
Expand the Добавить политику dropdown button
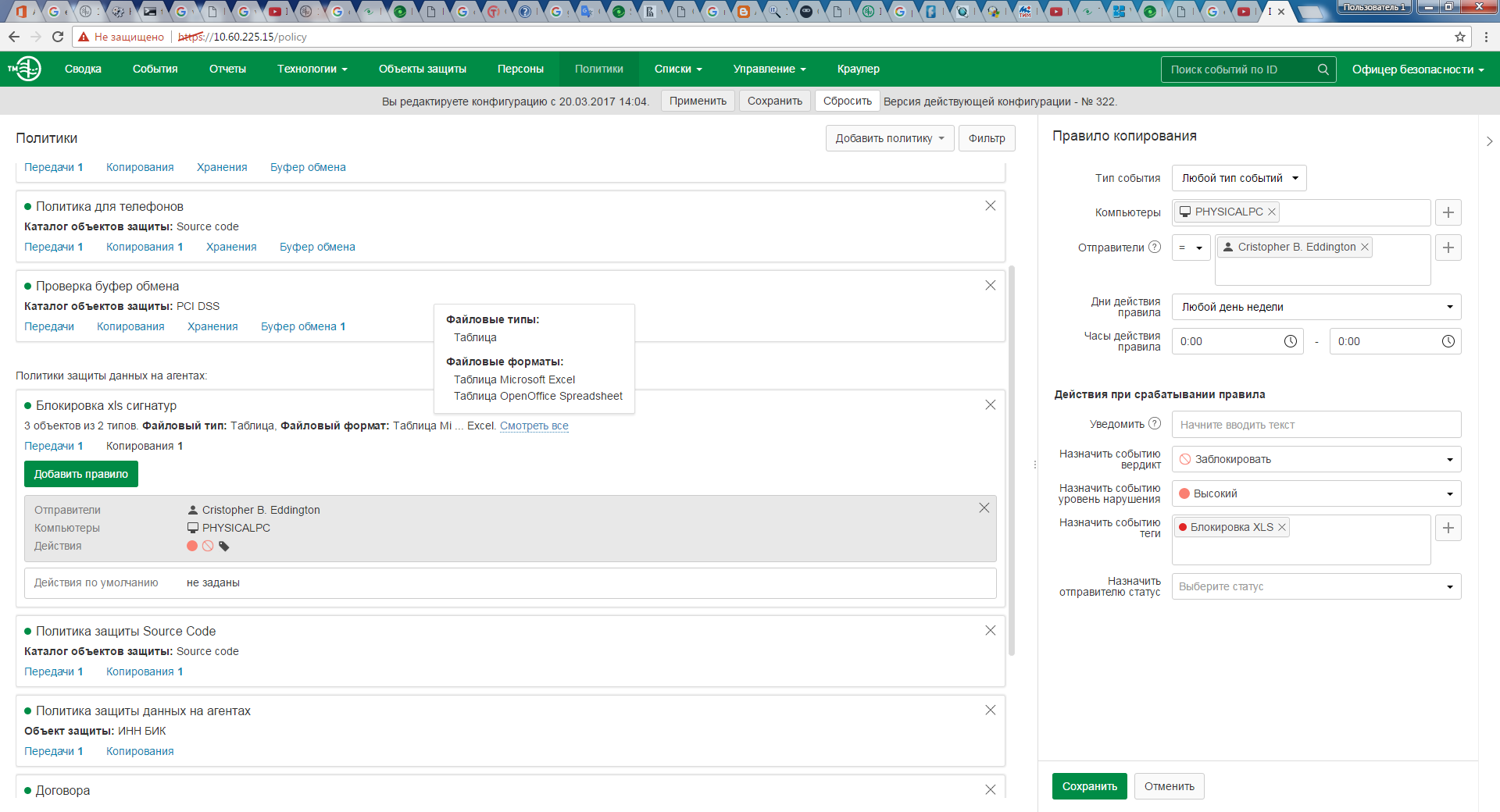point(890,138)
